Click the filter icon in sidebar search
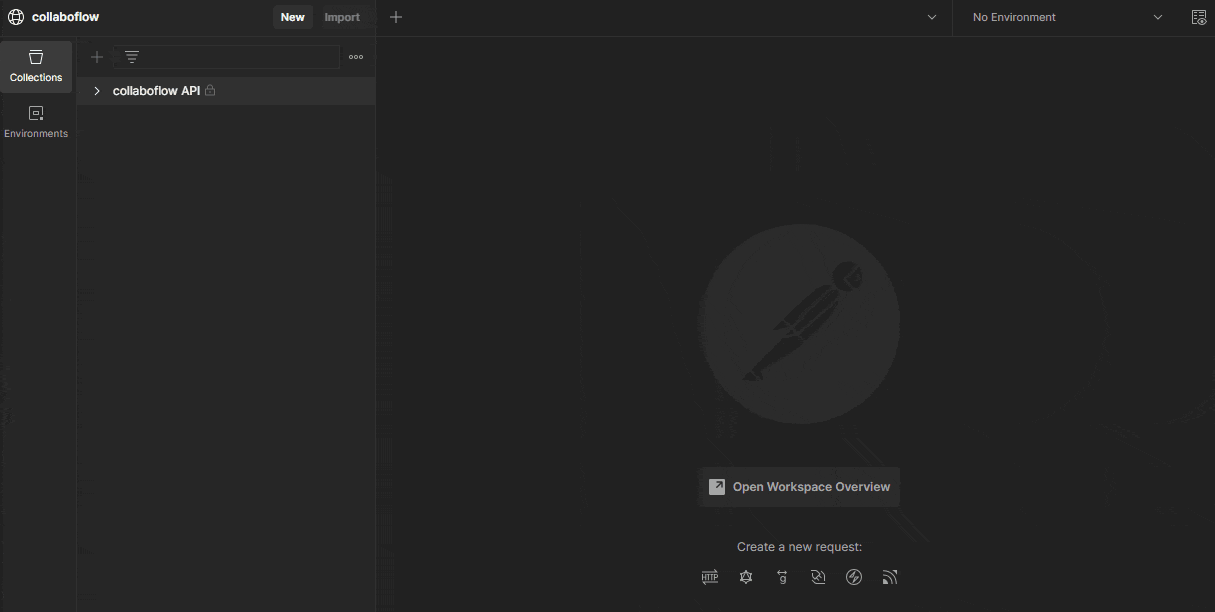The height and width of the screenshot is (612, 1215). coord(131,57)
